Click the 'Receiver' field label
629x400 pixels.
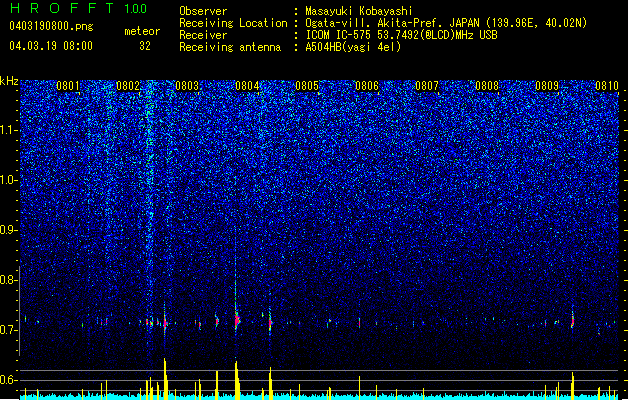pos(203,35)
